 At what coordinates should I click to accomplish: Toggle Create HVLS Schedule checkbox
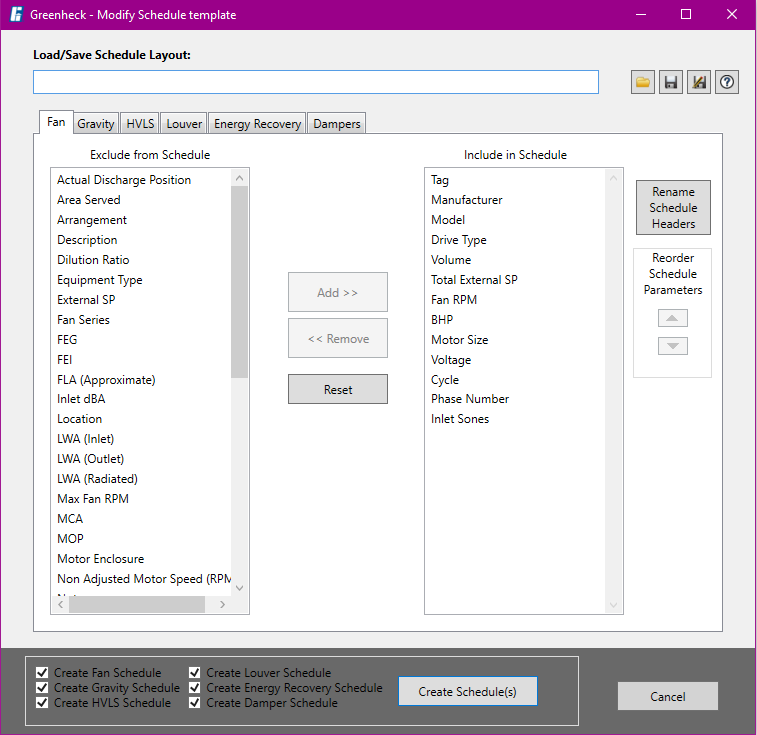[x=42, y=702]
